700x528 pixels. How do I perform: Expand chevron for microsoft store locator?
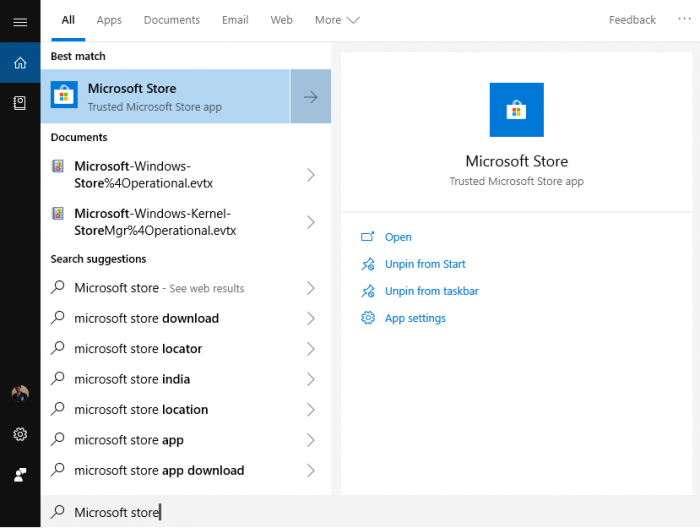point(311,349)
